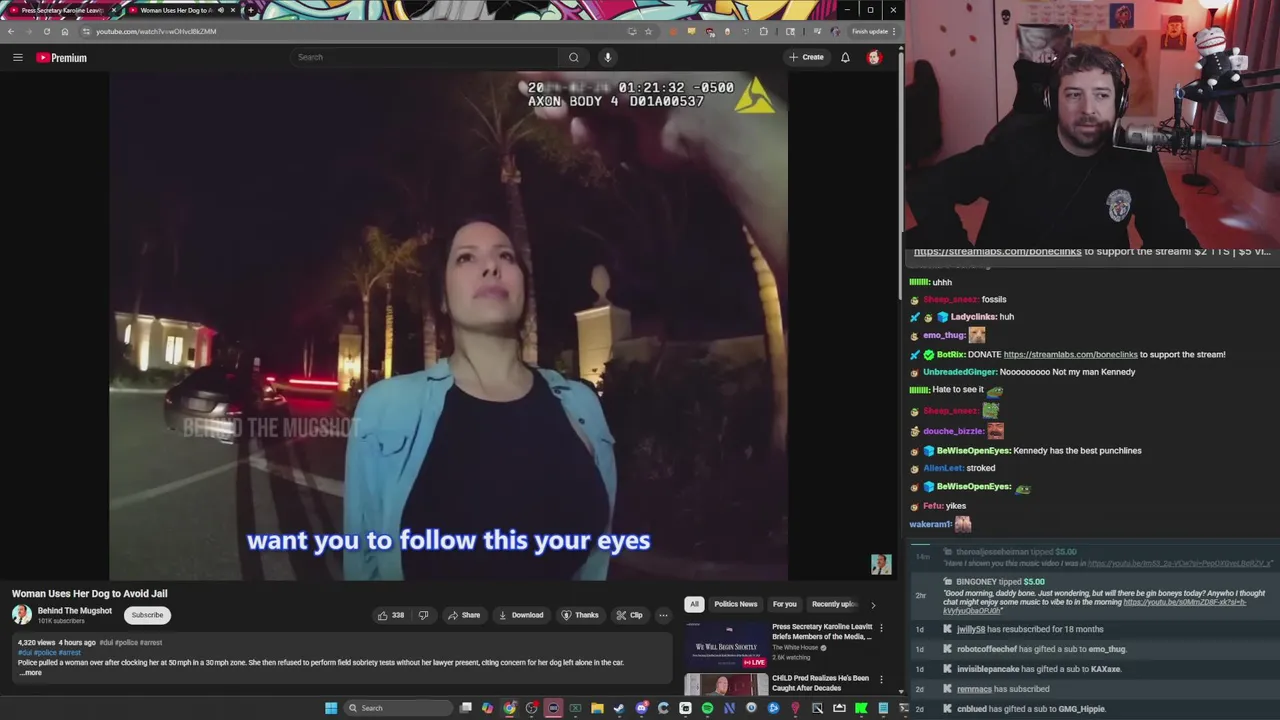Open the CHILD Pred Realizes video title

point(820,683)
